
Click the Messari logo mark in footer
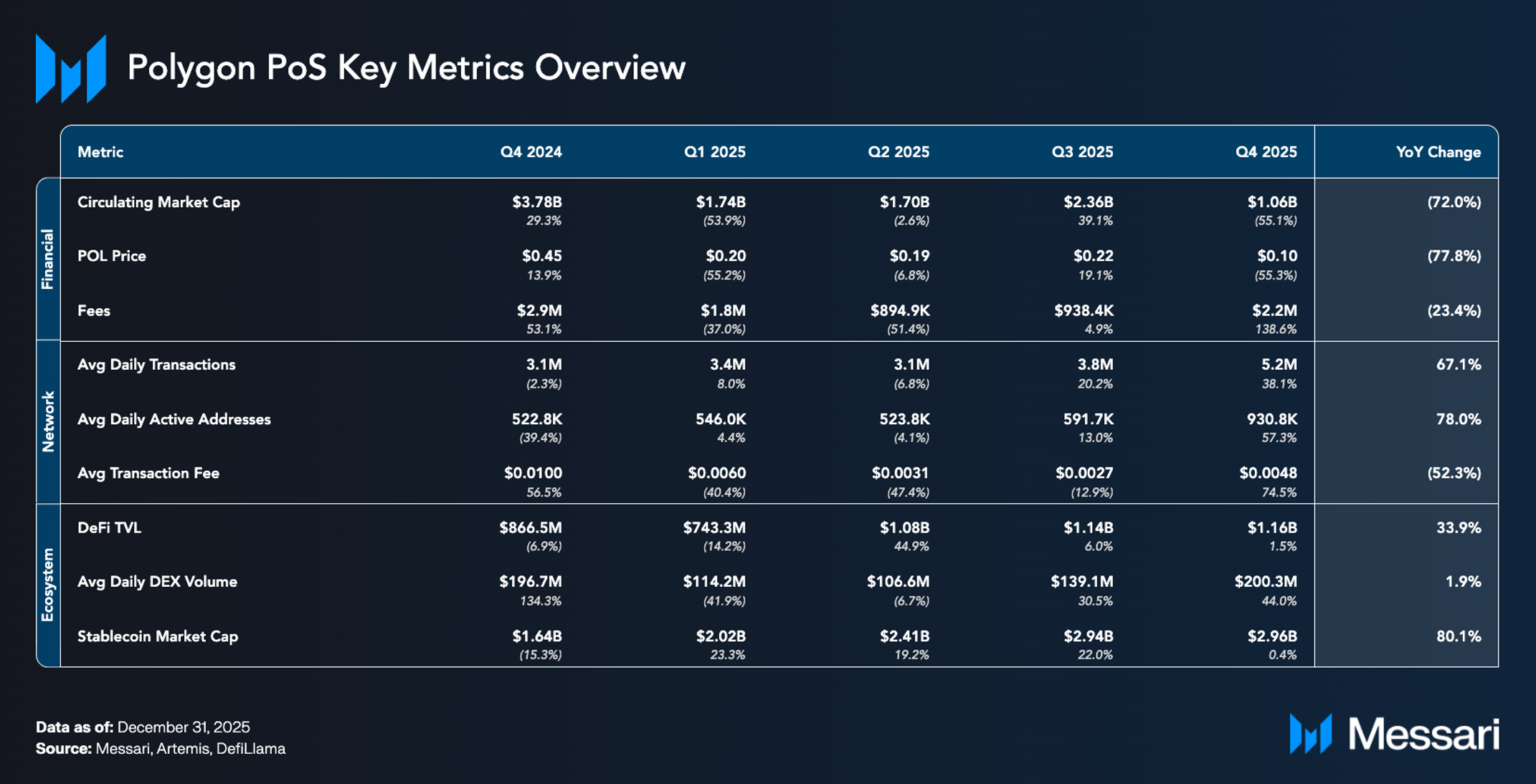click(x=1310, y=734)
